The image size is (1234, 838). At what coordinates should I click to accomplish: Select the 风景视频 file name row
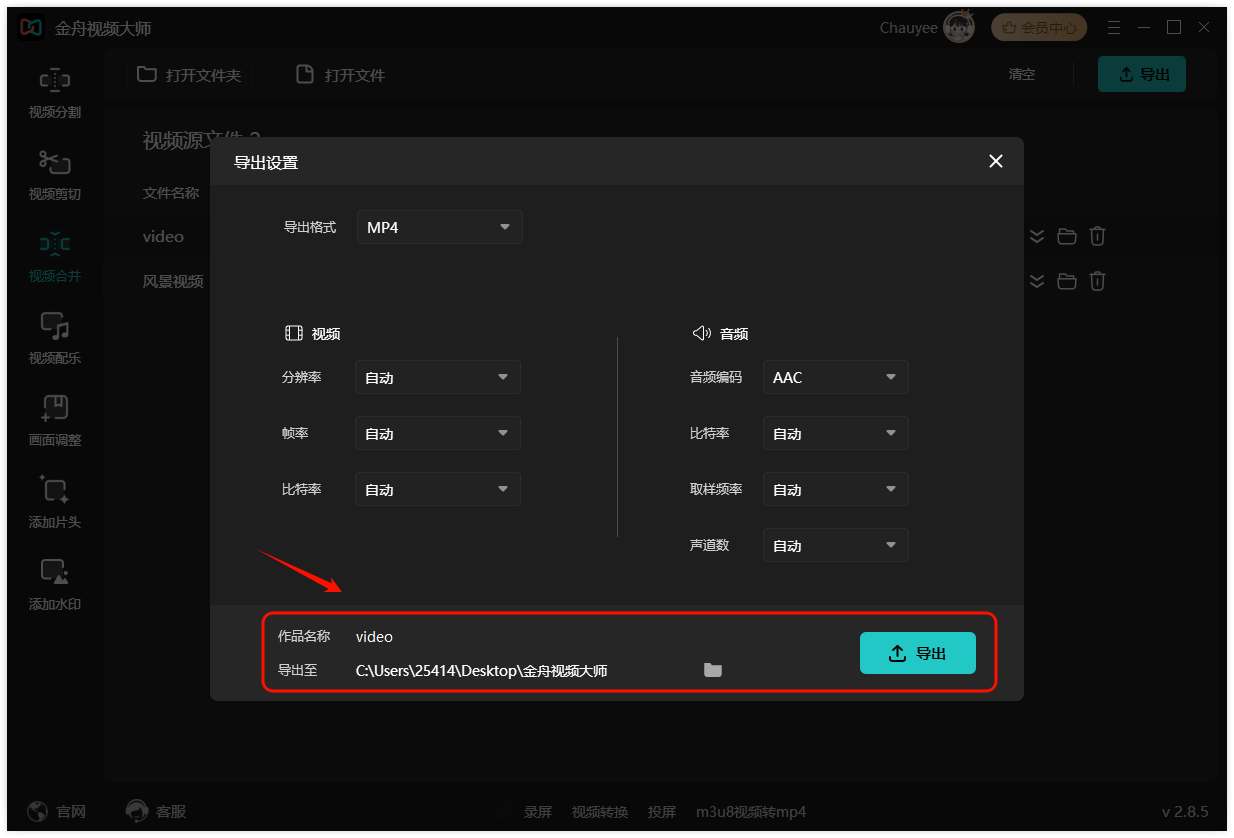click(173, 281)
